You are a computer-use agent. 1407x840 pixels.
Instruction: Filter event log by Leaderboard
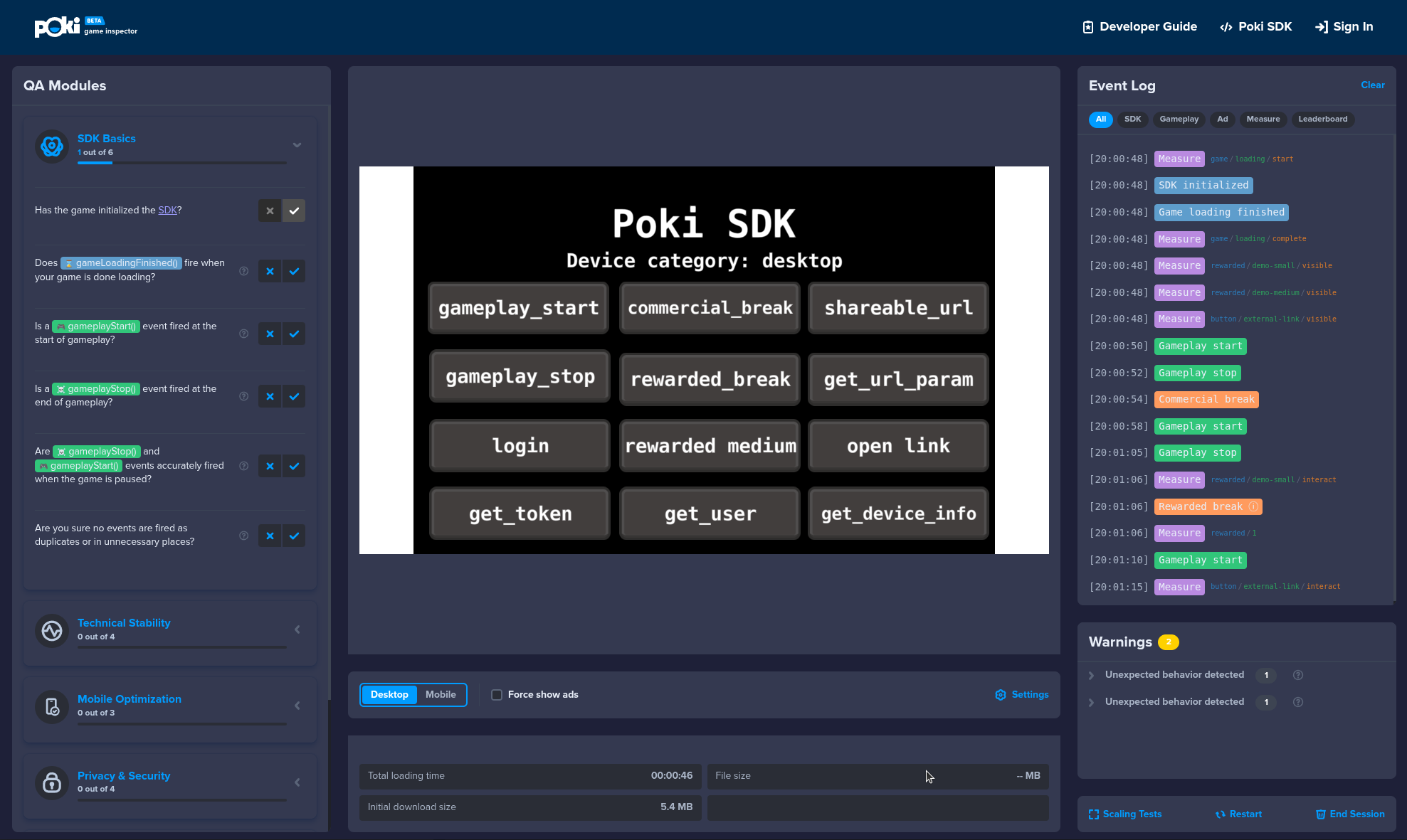1323,119
